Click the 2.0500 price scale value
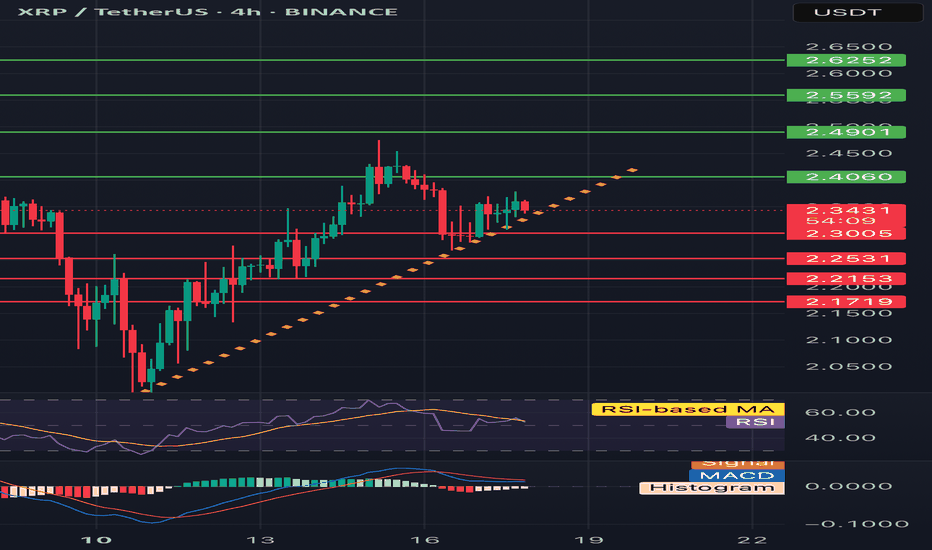 (x=849, y=366)
